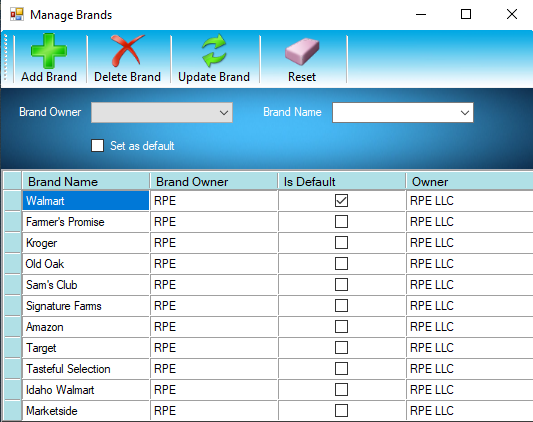Click RPE owner cell in Kroger row
Image resolution: width=533 pixels, height=422 pixels.
214,243
